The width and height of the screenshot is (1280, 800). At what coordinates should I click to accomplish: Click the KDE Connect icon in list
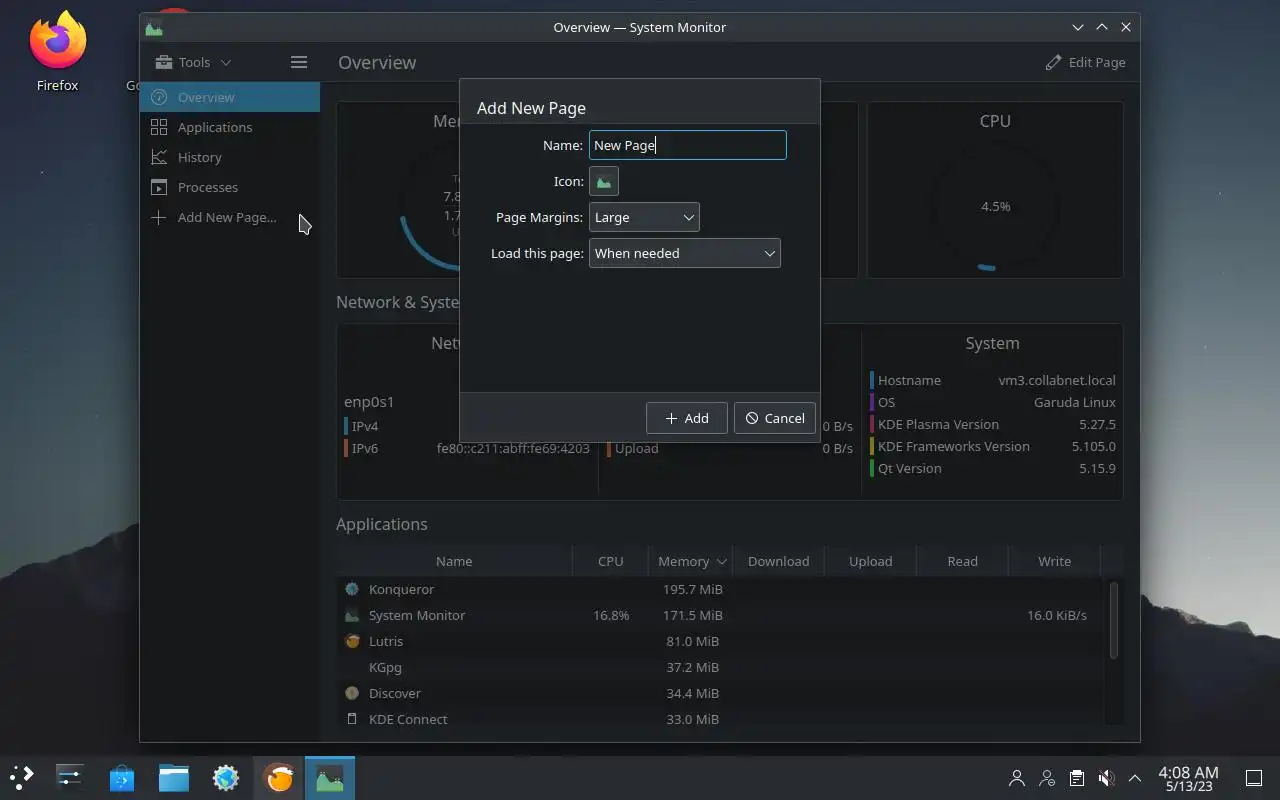(351, 719)
